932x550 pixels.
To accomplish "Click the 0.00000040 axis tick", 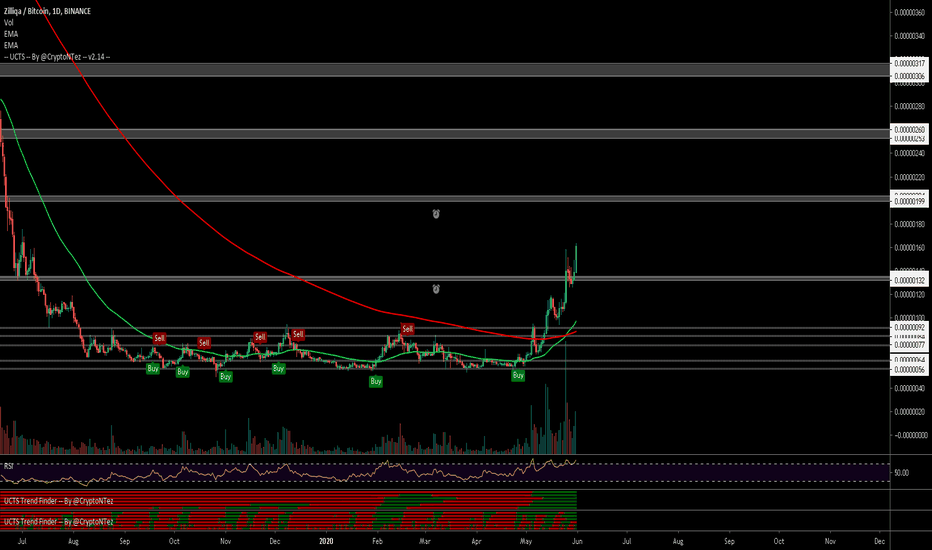I will pyautogui.click(x=909, y=388).
